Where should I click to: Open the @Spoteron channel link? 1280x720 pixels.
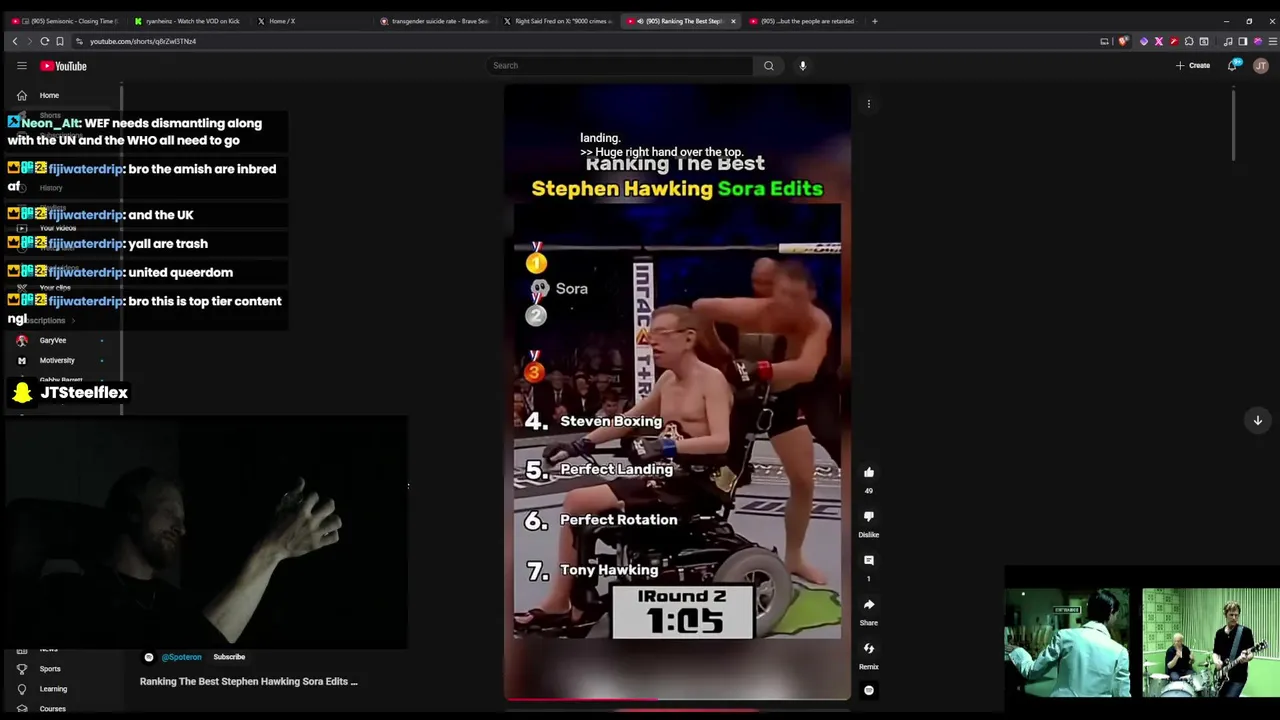pyautogui.click(x=181, y=657)
